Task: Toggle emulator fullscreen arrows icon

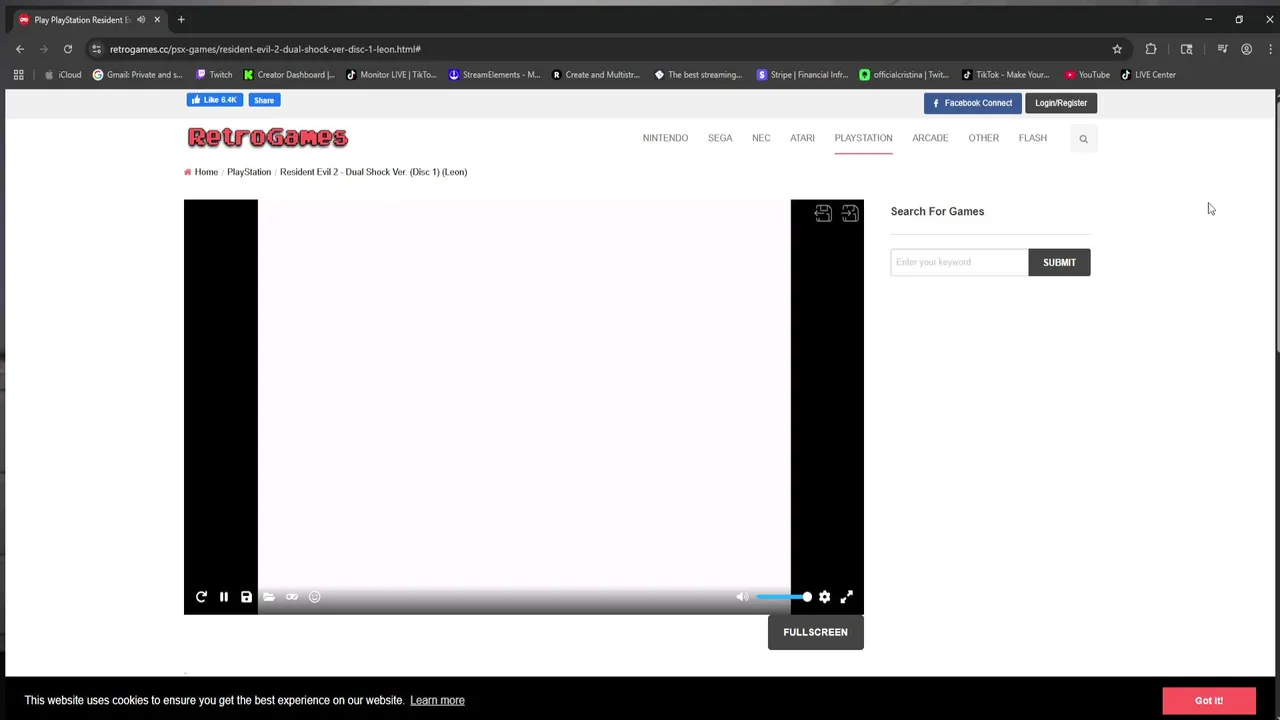Action: pyautogui.click(x=846, y=597)
